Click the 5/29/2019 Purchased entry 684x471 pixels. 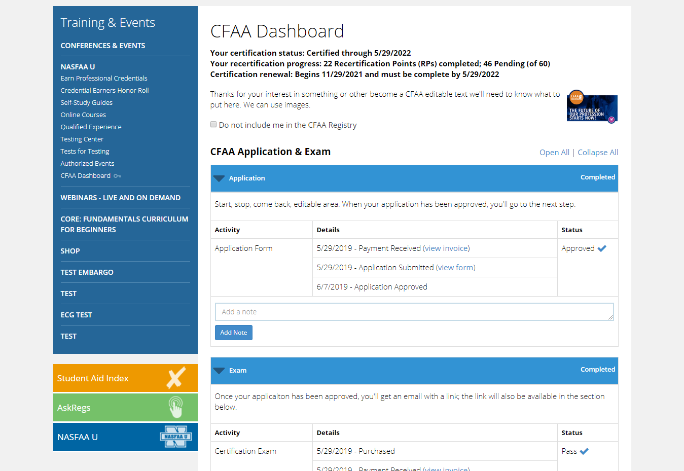click(x=356, y=451)
